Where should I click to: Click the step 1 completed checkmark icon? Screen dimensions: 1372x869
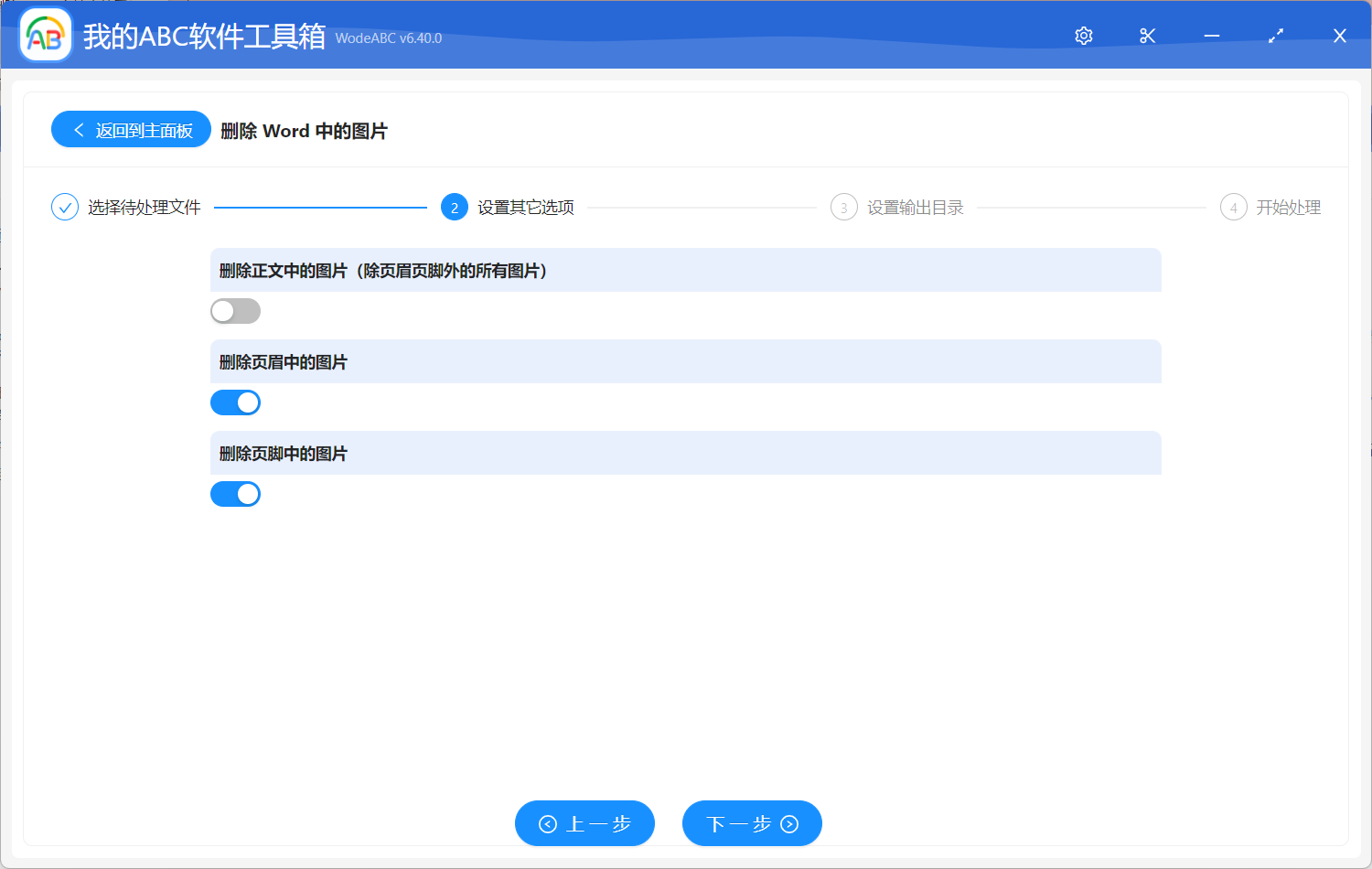click(64, 207)
